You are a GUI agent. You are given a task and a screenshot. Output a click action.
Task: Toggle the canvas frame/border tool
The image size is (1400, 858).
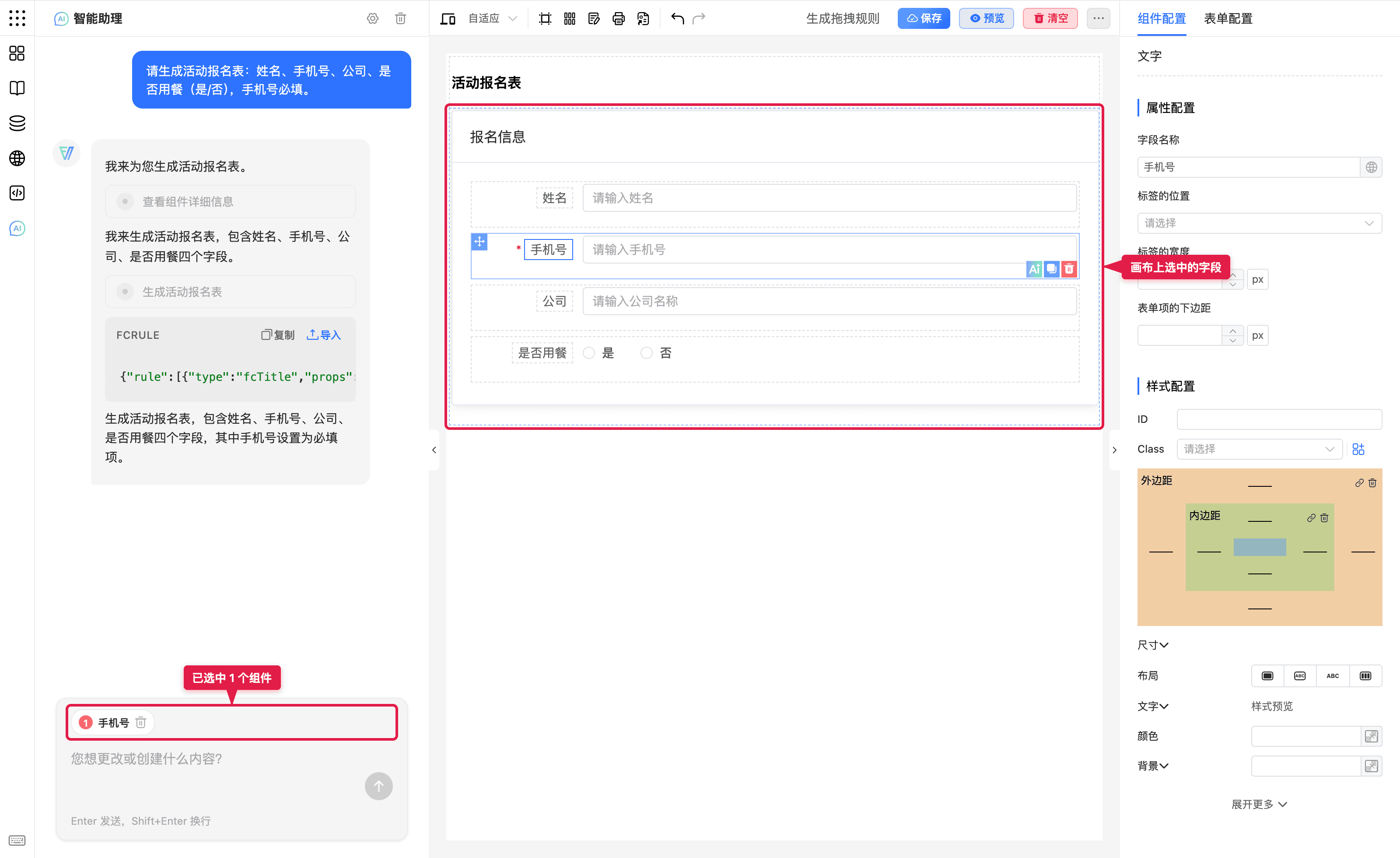point(545,19)
